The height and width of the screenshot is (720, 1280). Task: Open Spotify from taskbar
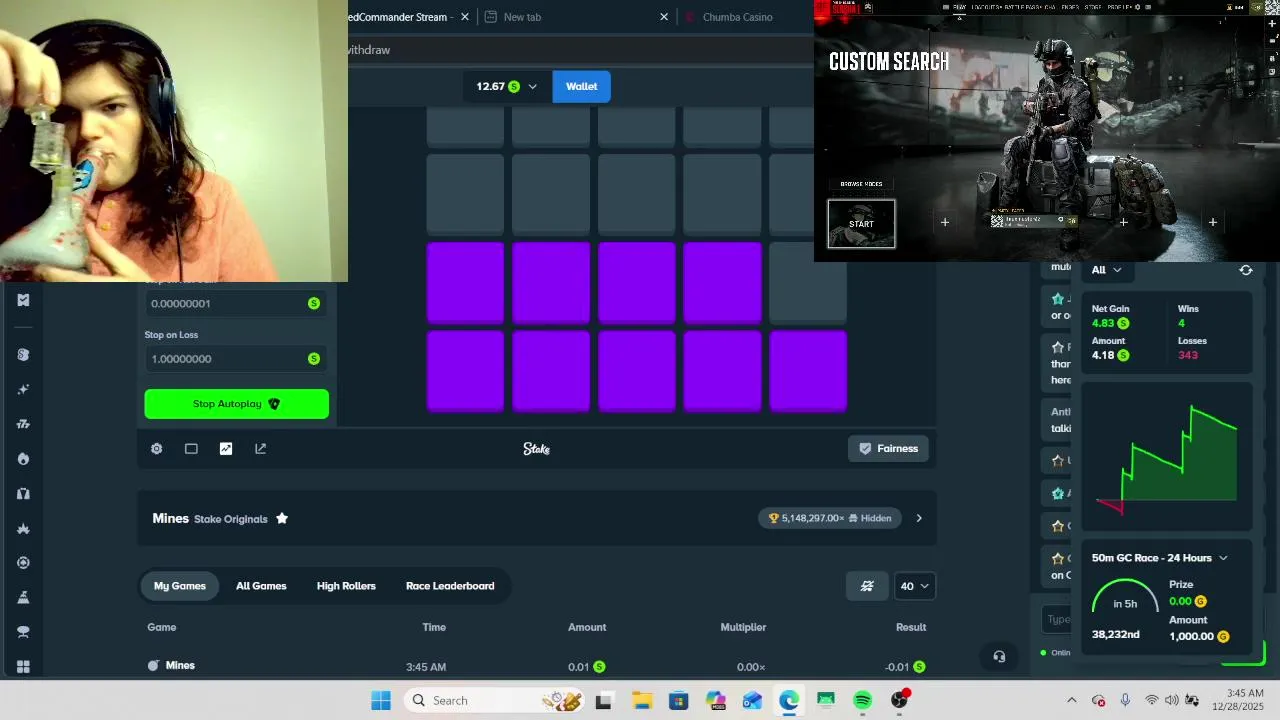click(862, 701)
